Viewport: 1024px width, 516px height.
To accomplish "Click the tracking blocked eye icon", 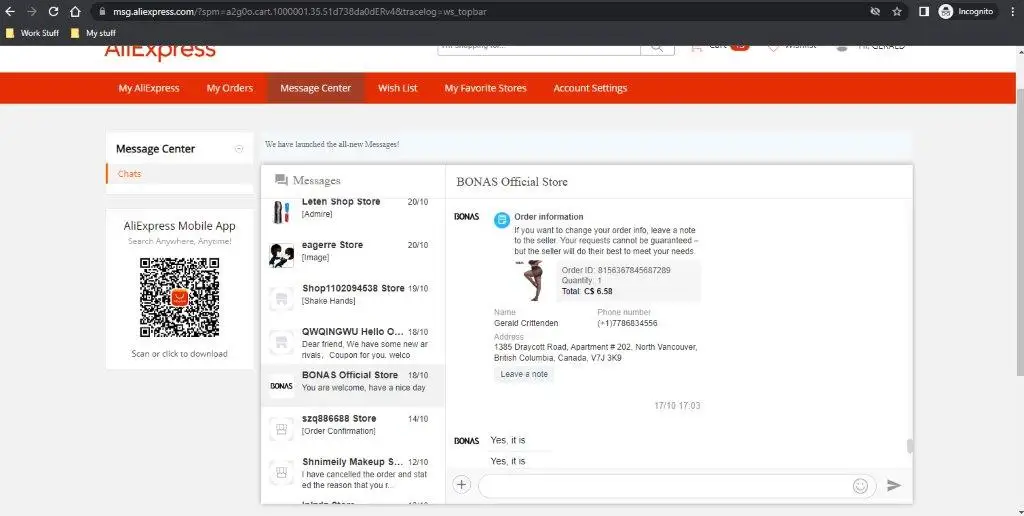I will click(x=875, y=12).
